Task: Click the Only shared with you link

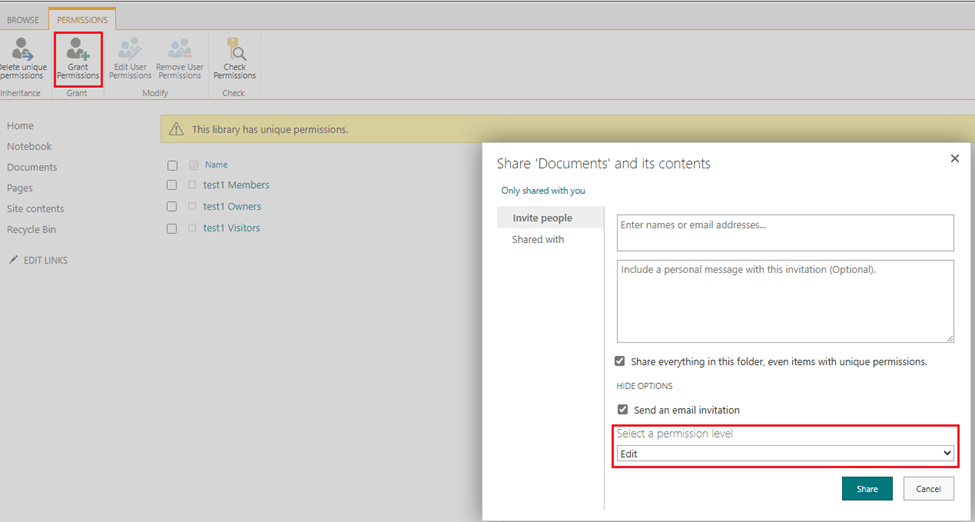Action: [543, 190]
